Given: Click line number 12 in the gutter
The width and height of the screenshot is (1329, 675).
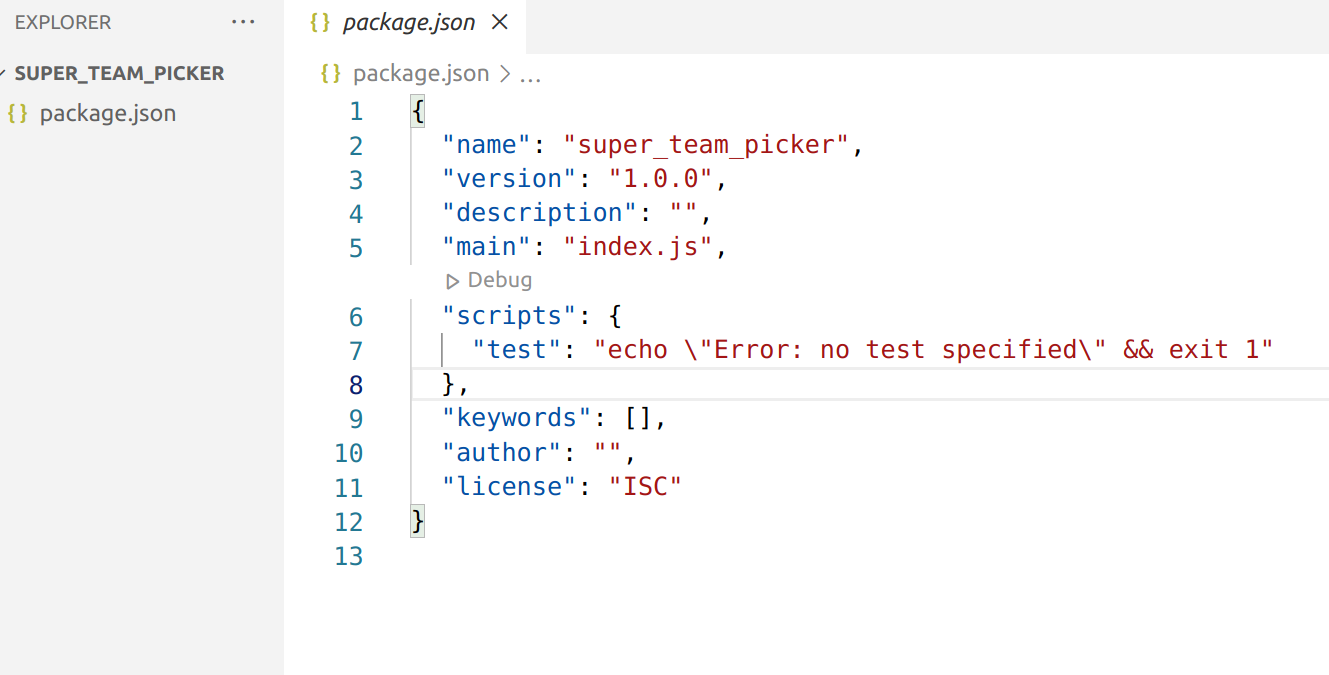Looking at the screenshot, I should click(x=349, y=521).
